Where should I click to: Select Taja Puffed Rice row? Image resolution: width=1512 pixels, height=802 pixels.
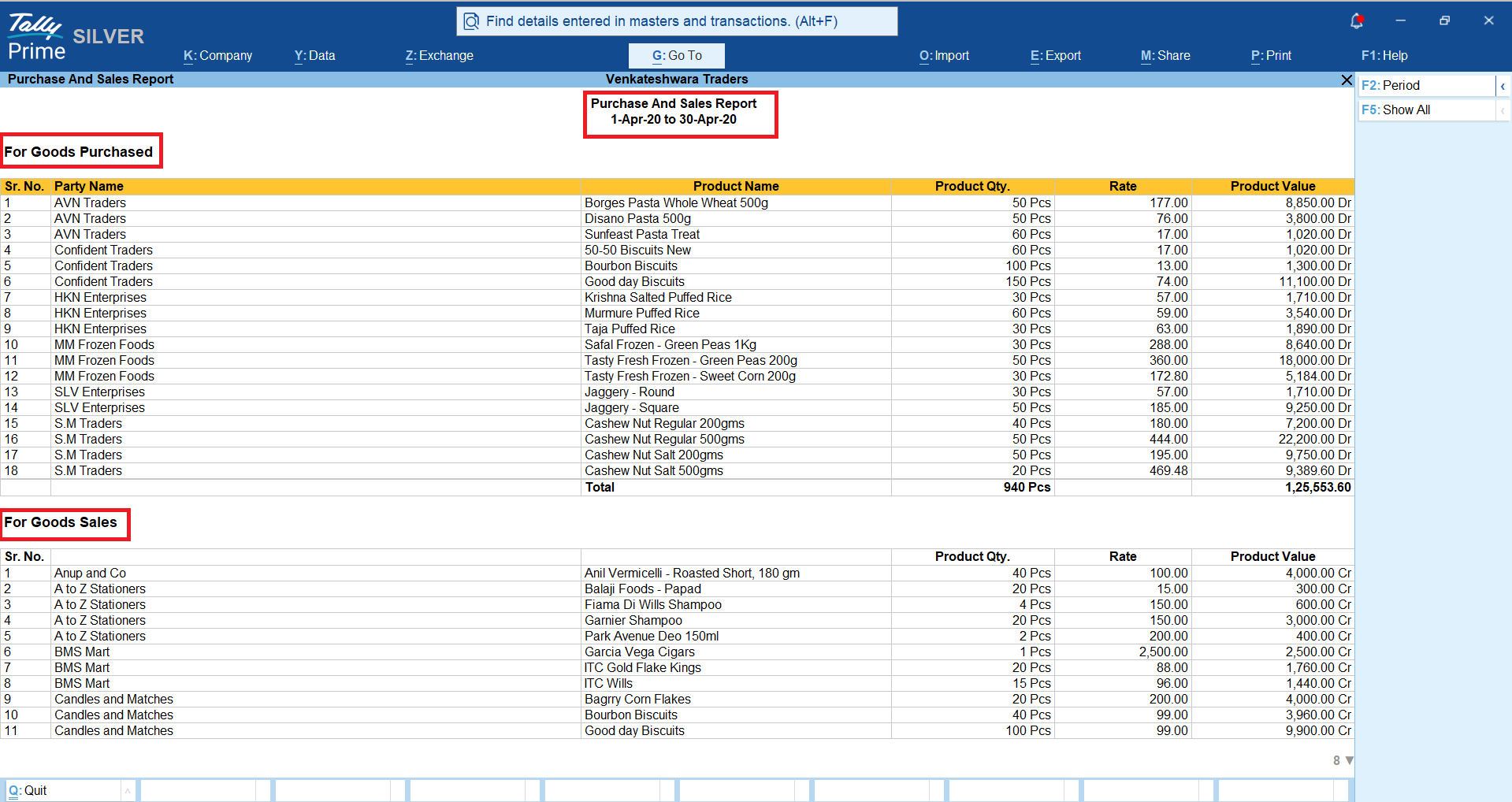(677, 329)
